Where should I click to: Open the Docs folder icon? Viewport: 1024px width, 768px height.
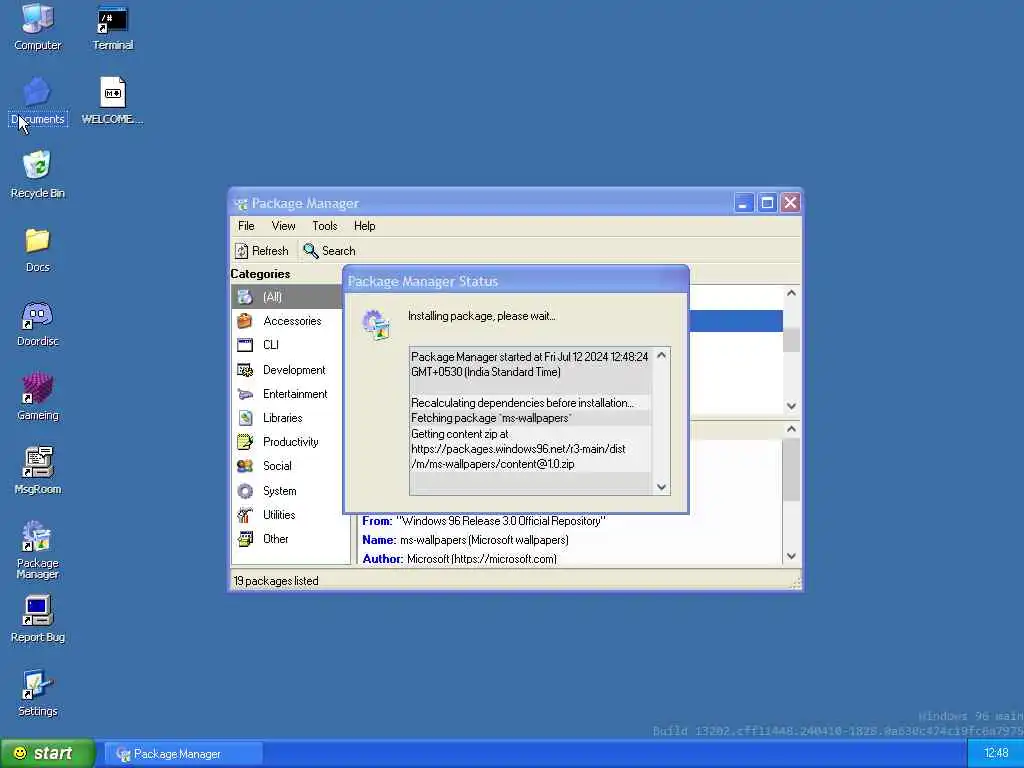pos(37,249)
